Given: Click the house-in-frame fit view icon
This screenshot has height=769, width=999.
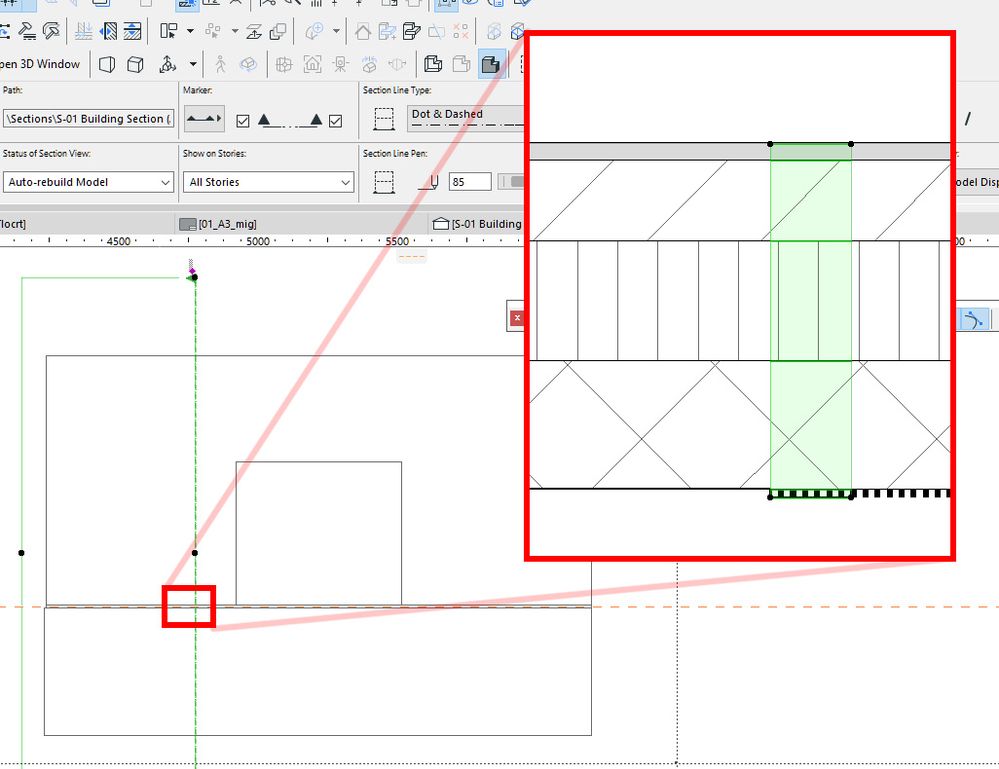Looking at the screenshot, I should pyautogui.click(x=312, y=64).
